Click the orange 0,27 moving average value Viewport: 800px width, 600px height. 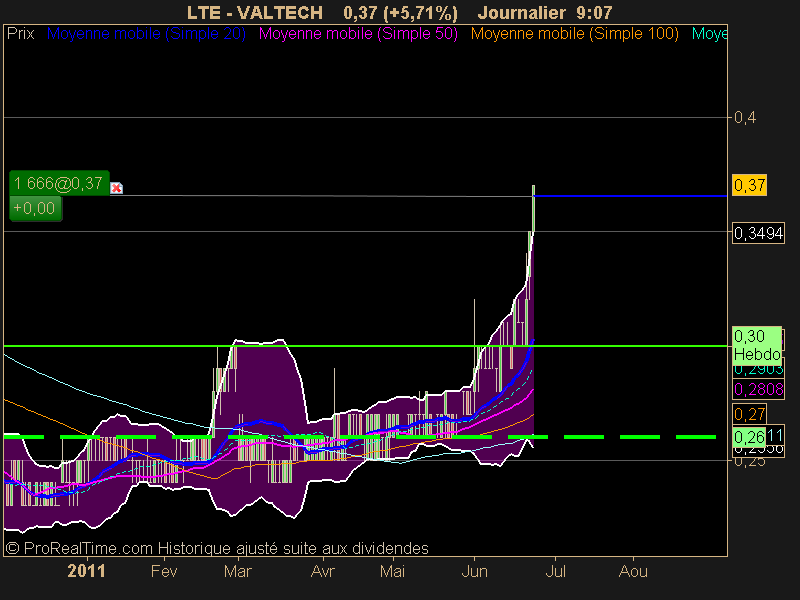pyautogui.click(x=749, y=414)
